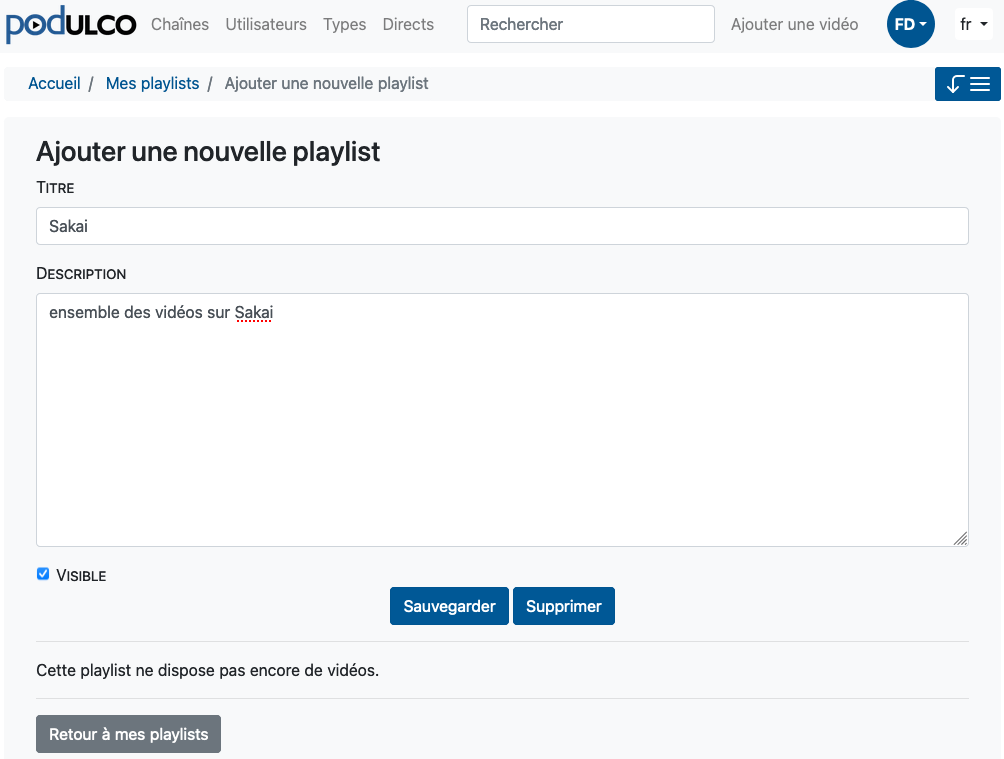This screenshot has width=1004, height=759.
Task: Click the current breadcrumb Ajouter une nouvelle playlist
Action: click(327, 83)
